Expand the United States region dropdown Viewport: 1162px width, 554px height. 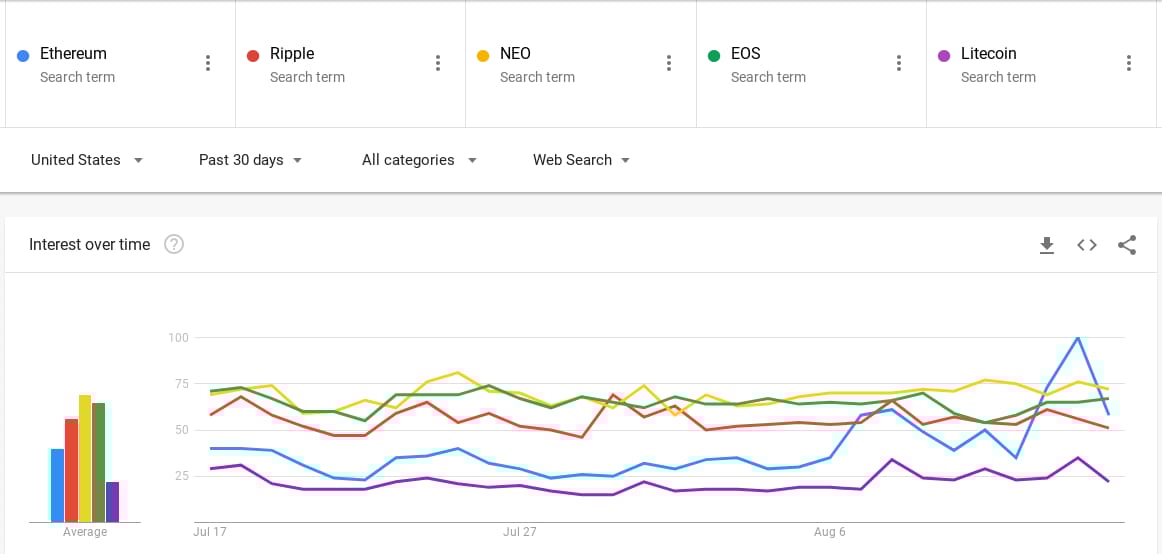(x=87, y=160)
